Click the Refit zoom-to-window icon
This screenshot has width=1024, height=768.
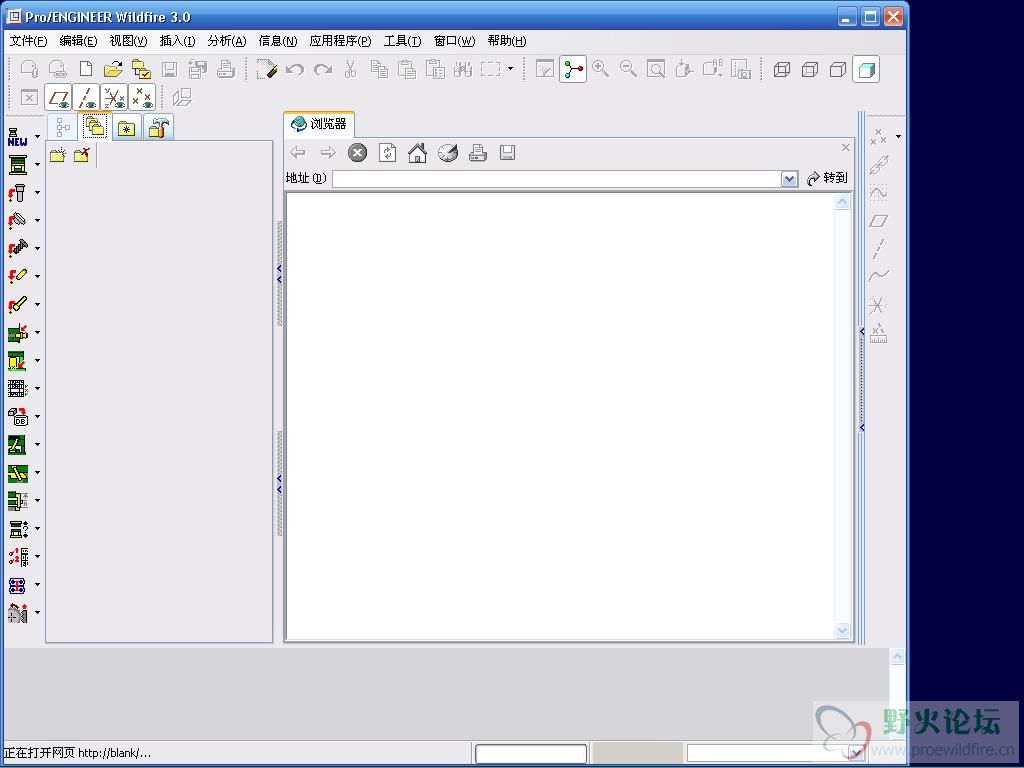click(x=656, y=69)
